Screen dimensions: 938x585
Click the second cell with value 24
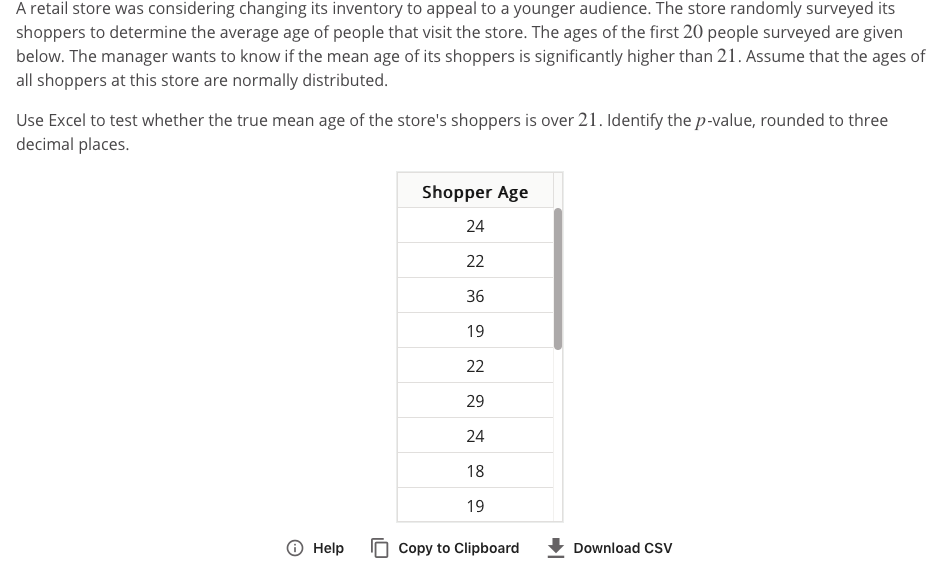pos(476,436)
